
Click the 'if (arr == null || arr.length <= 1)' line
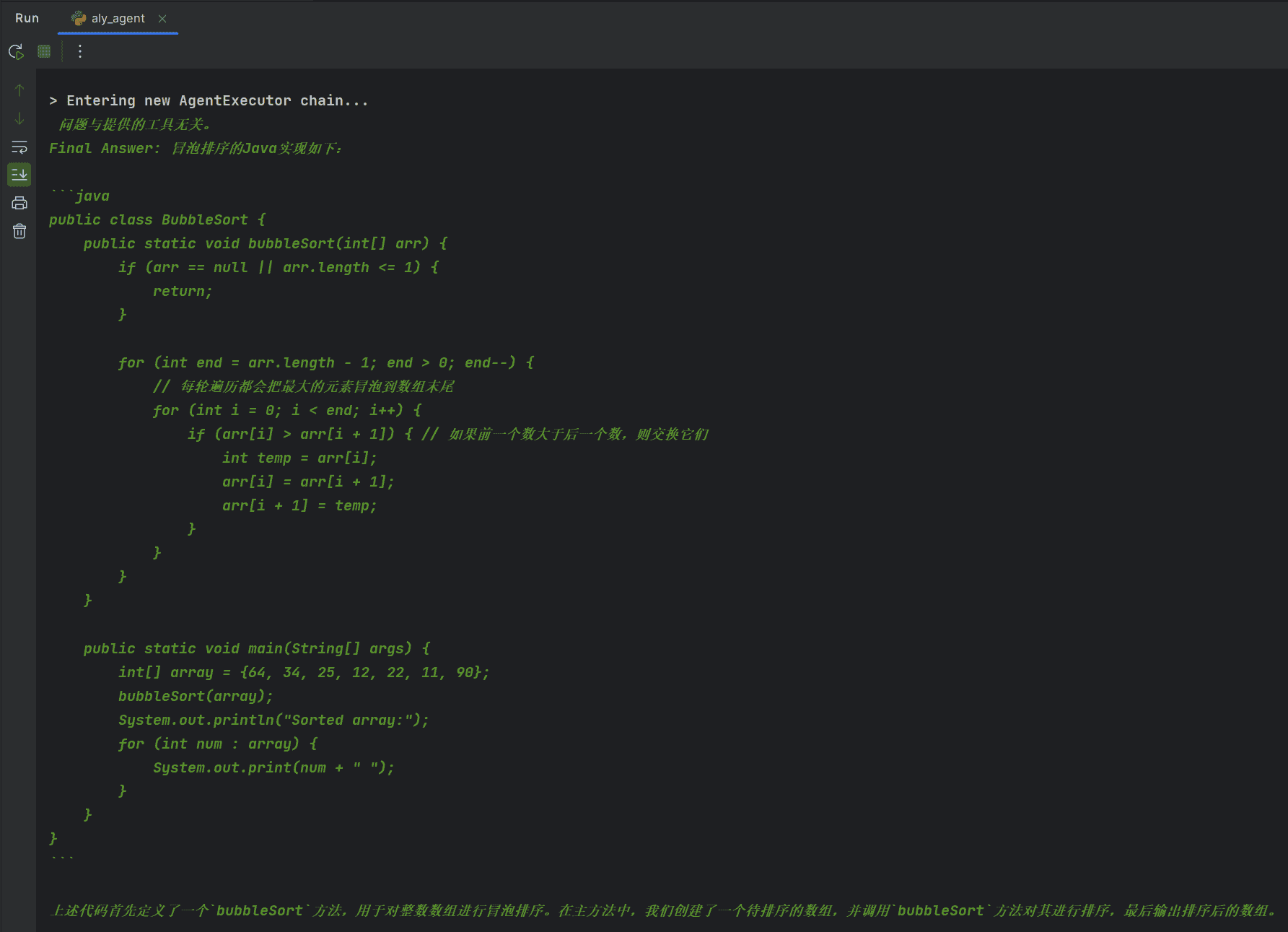[279, 267]
